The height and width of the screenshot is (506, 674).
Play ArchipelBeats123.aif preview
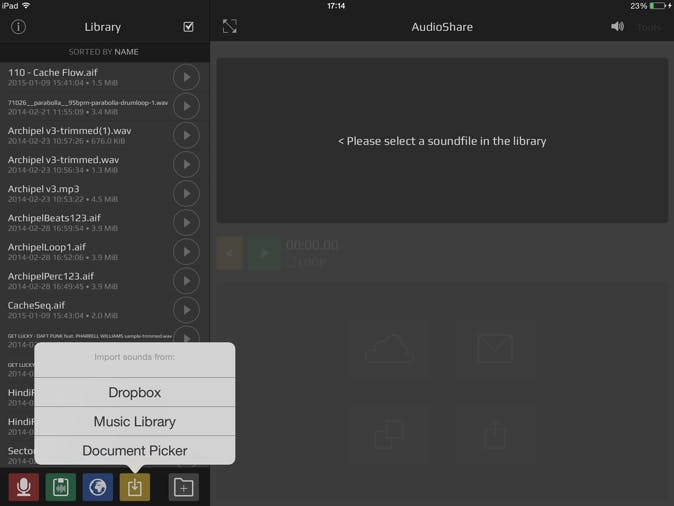tap(186, 223)
